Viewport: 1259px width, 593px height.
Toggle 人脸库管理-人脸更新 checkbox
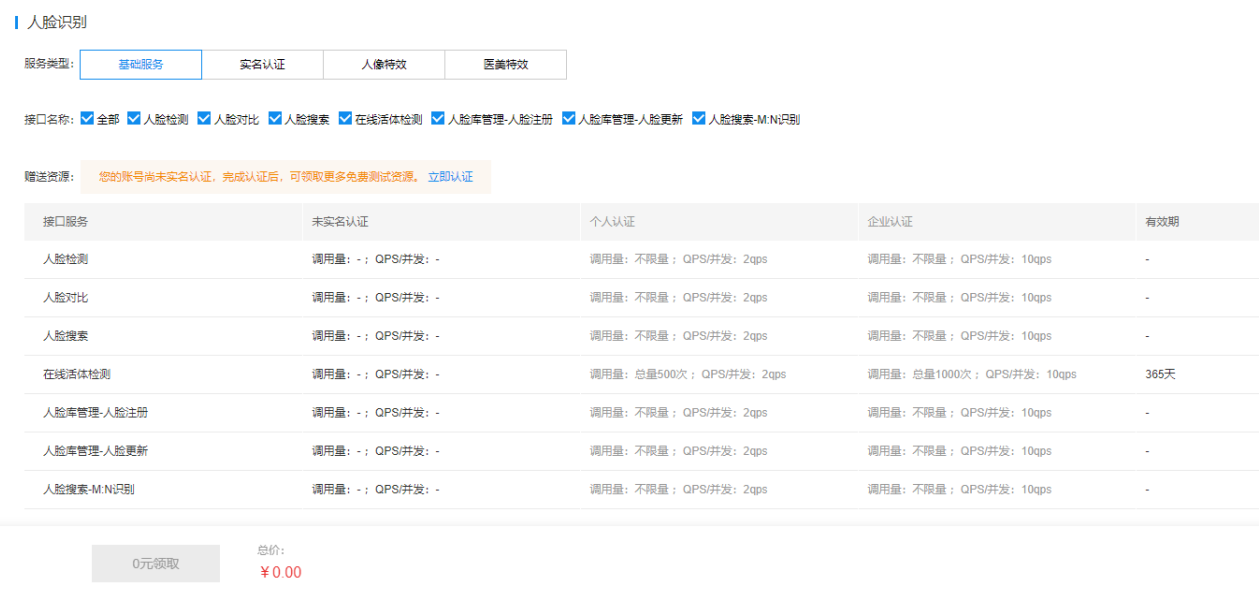pos(569,119)
